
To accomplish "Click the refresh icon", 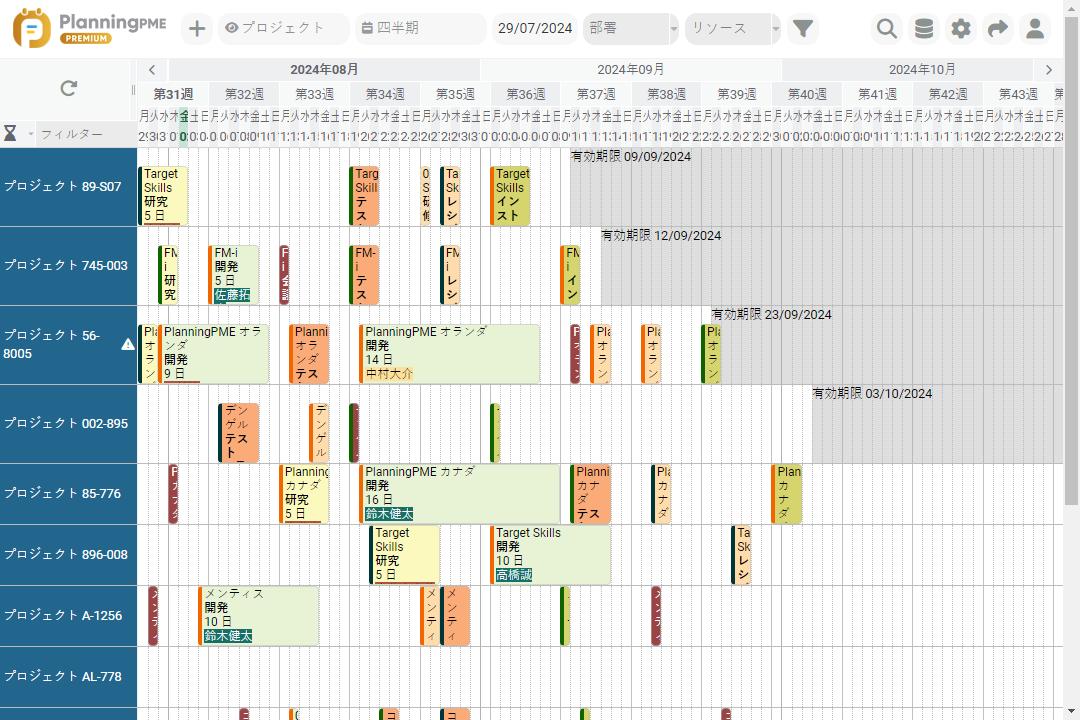I will 68,89.
